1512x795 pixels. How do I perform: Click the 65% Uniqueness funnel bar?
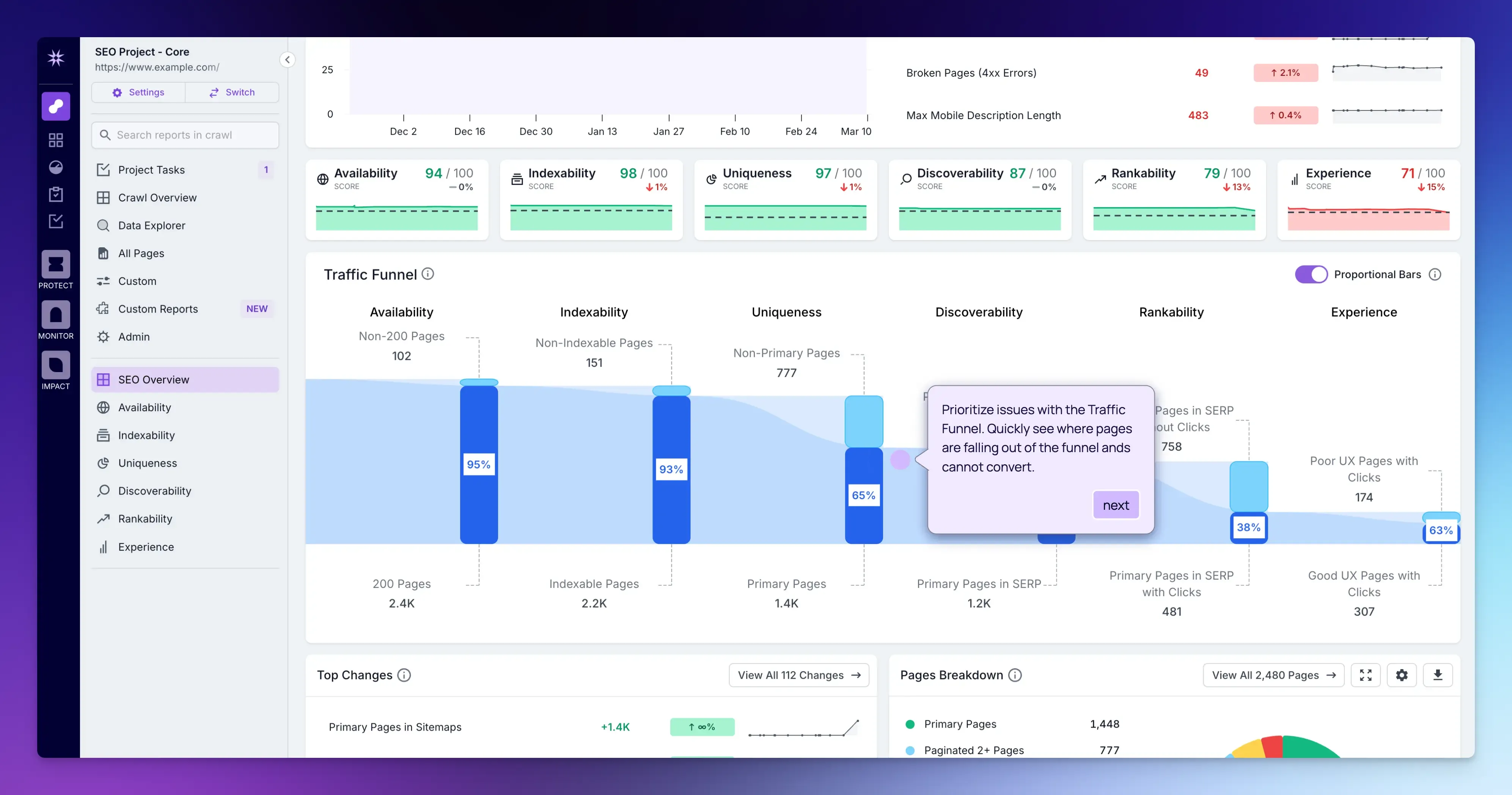click(863, 495)
